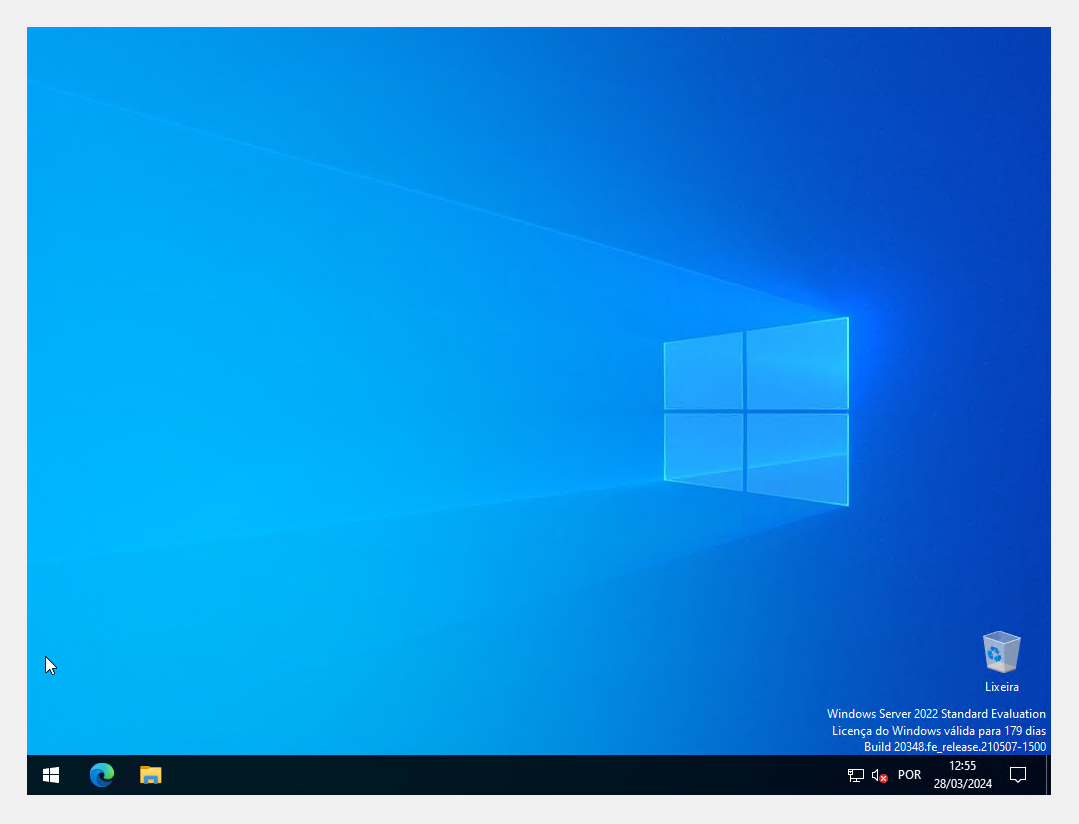Click the muted speaker volume icon

point(879,776)
